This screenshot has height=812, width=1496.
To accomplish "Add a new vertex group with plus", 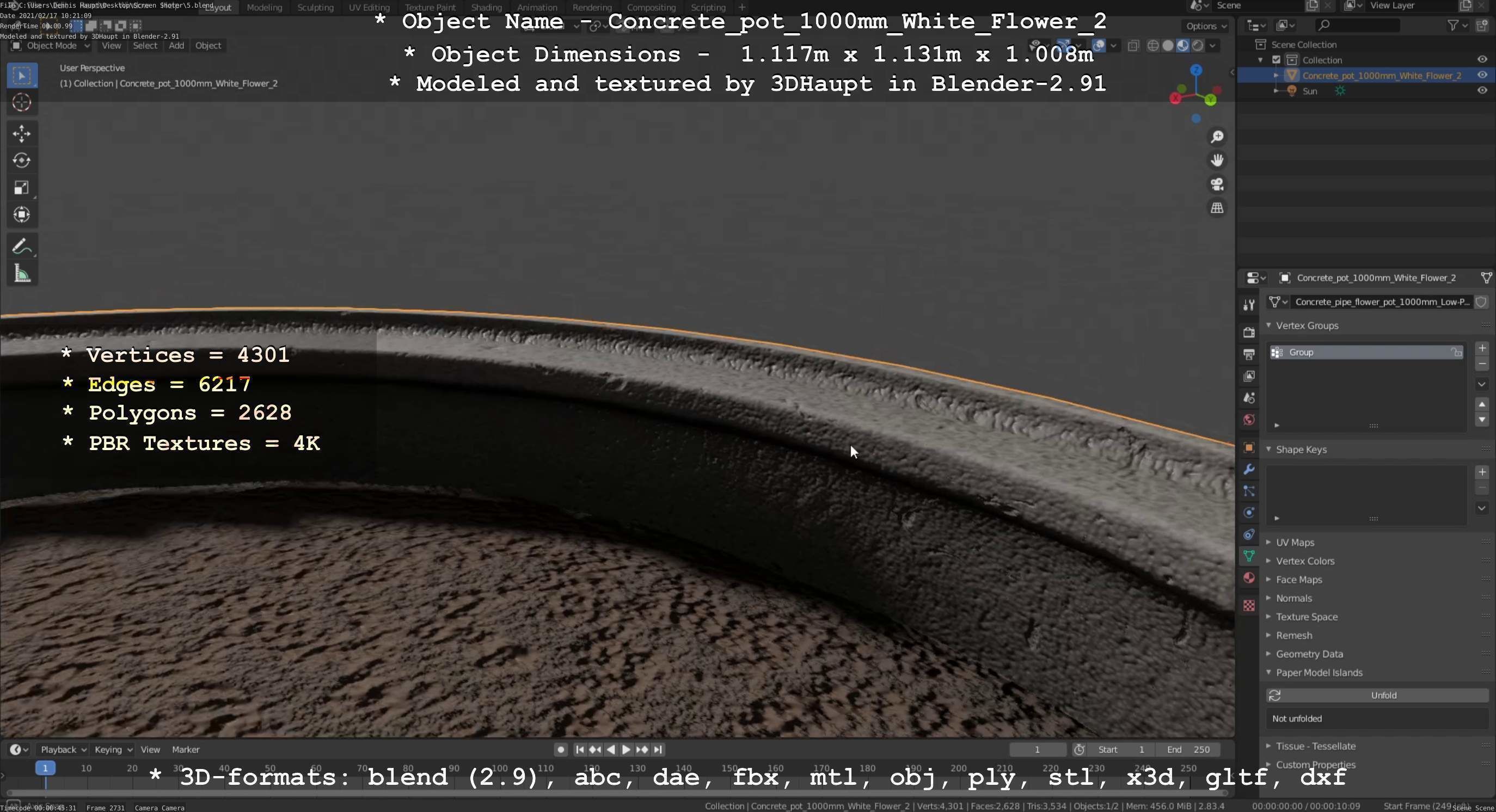I will tap(1482, 348).
